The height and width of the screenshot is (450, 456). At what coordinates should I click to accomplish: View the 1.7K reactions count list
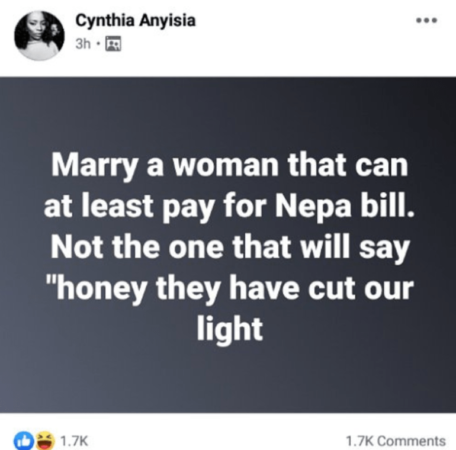click(x=74, y=441)
